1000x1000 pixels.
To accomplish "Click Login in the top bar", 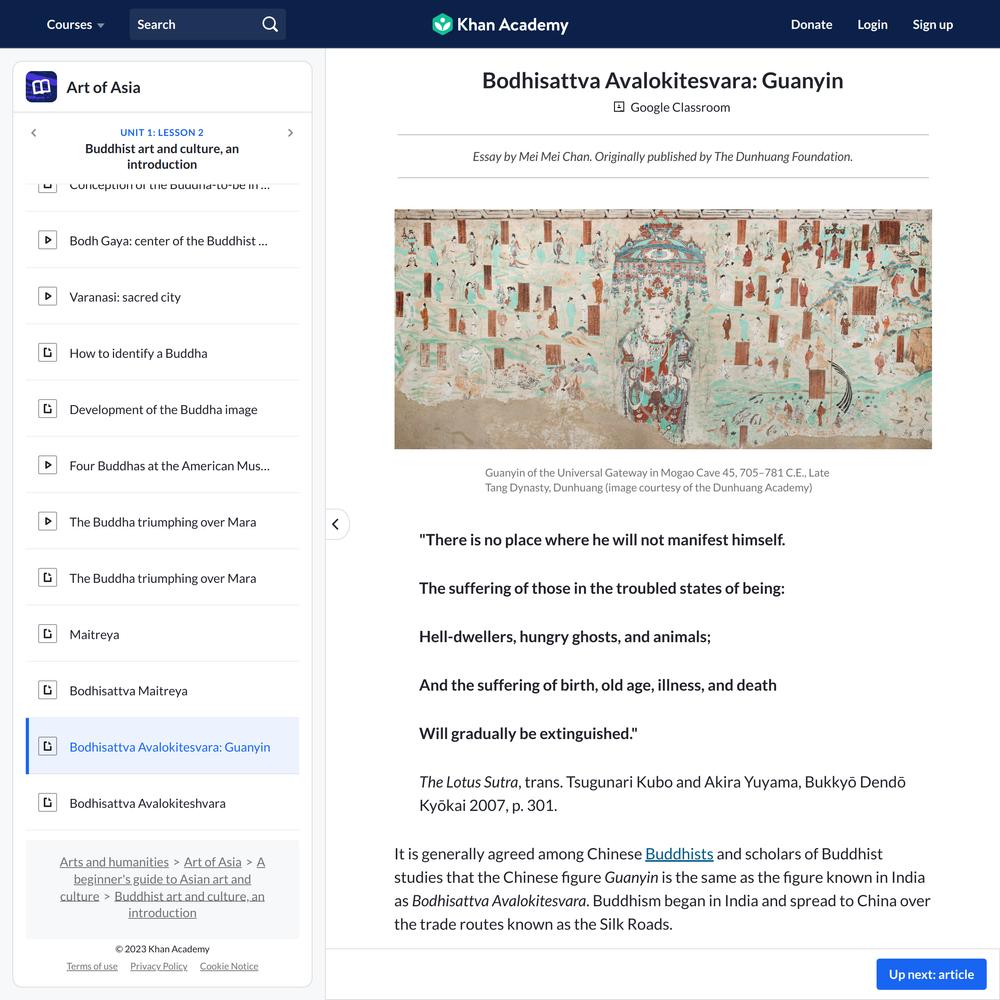I will click(872, 24).
